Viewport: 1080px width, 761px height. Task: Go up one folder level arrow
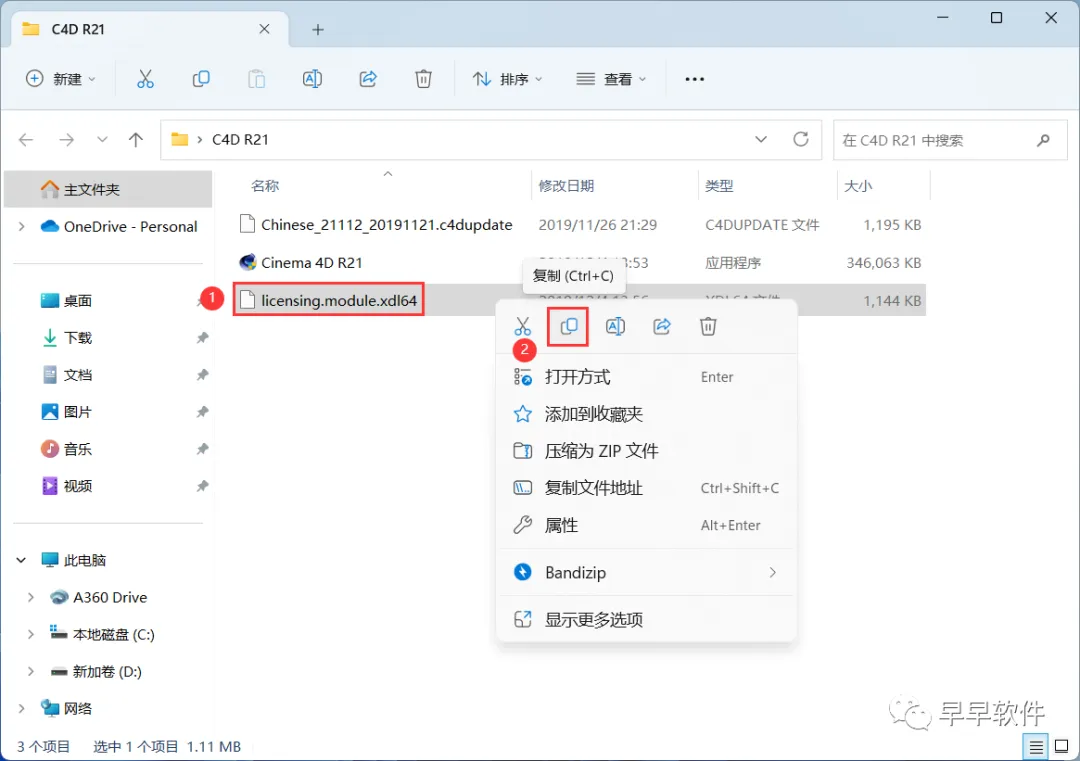point(136,140)
